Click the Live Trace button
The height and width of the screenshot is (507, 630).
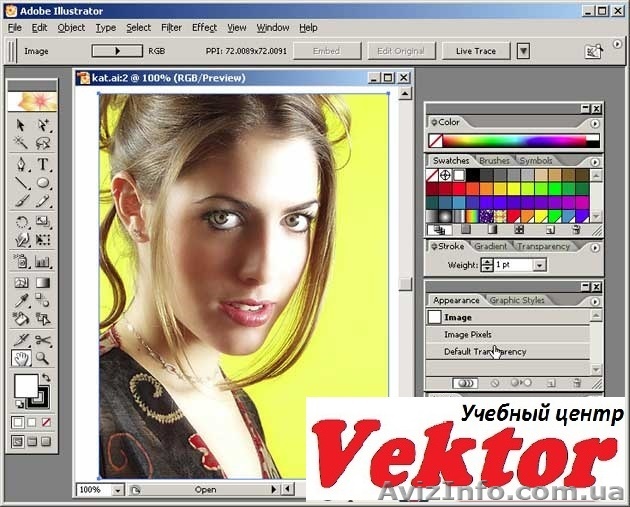475,51
